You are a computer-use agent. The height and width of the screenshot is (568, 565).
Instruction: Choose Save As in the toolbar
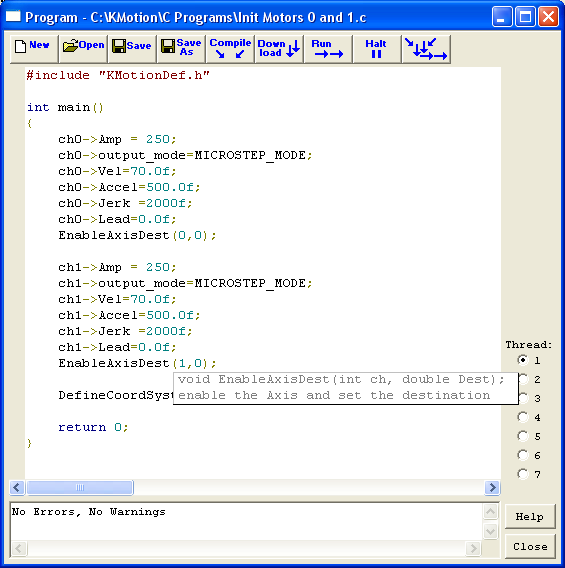tap(181, 49)
